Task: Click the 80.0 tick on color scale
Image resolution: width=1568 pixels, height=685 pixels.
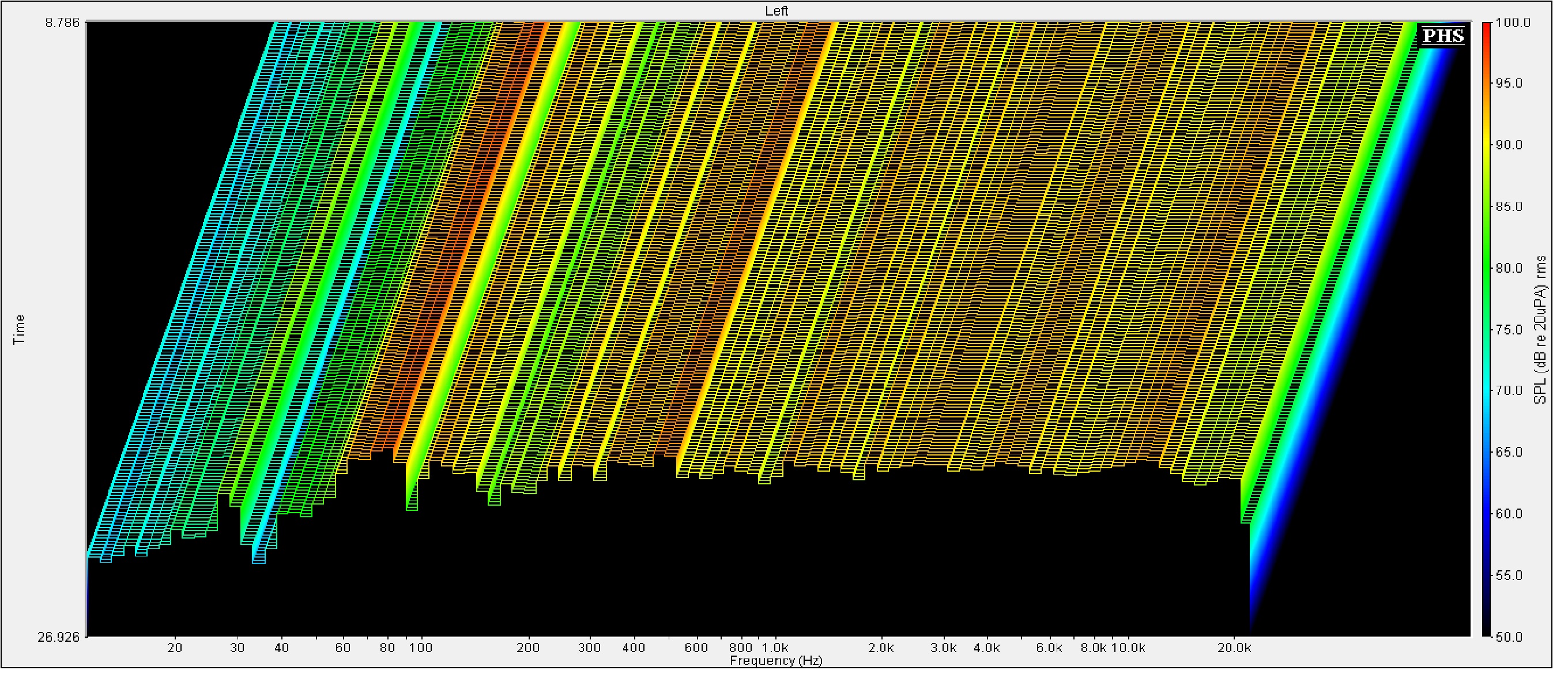Action: tap(1509, 269)
